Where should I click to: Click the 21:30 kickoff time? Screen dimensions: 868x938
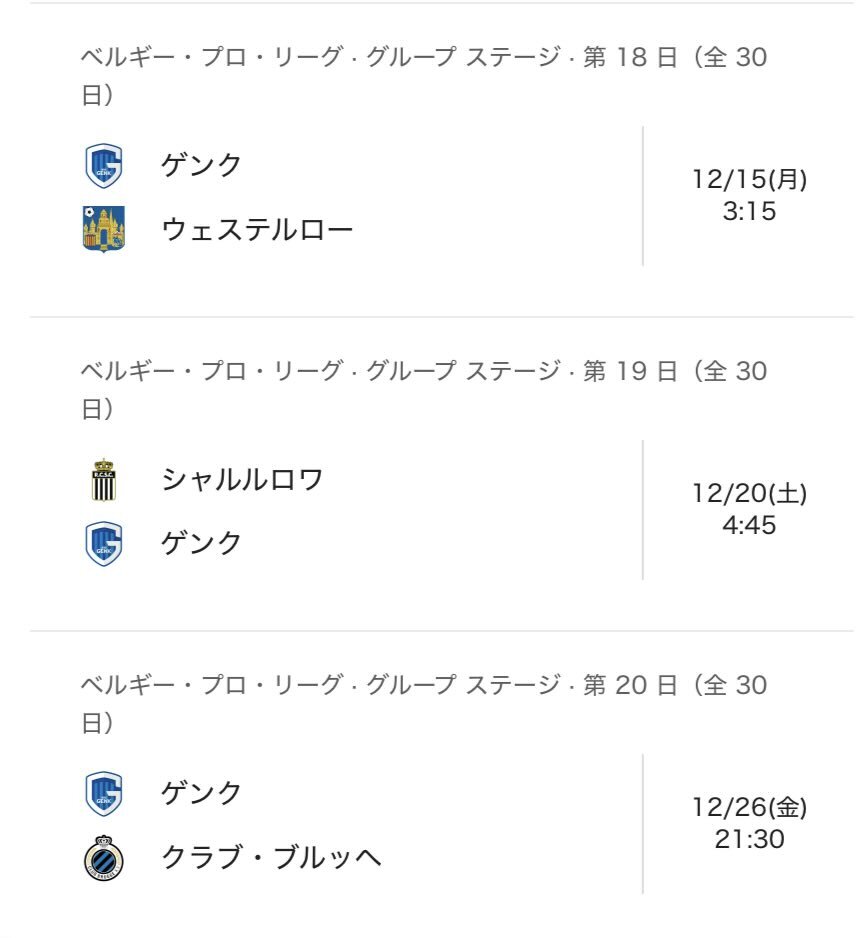(x=749, y=839)
